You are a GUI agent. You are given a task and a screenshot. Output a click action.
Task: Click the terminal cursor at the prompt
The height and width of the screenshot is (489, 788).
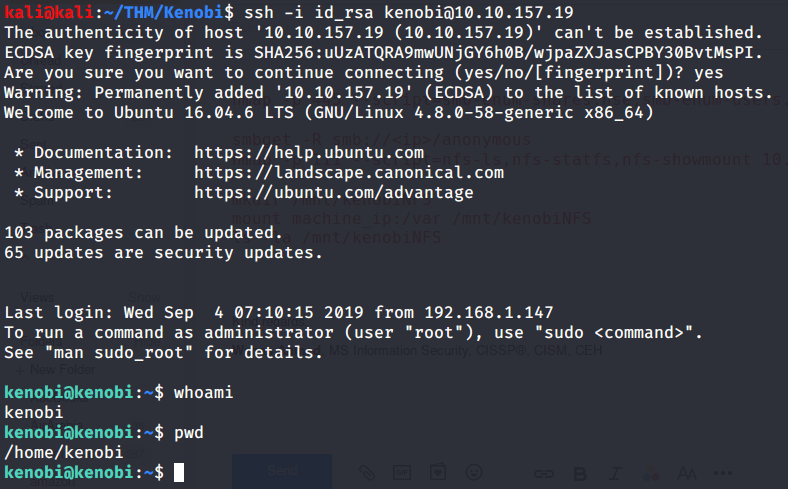[x=179, y=472]
